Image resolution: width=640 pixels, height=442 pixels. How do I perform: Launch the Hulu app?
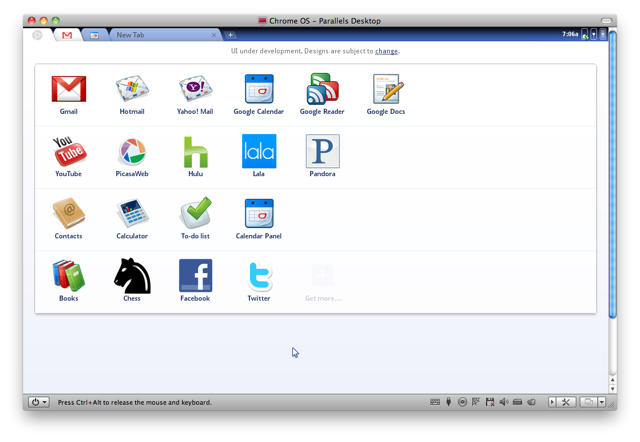coord(196,152)
